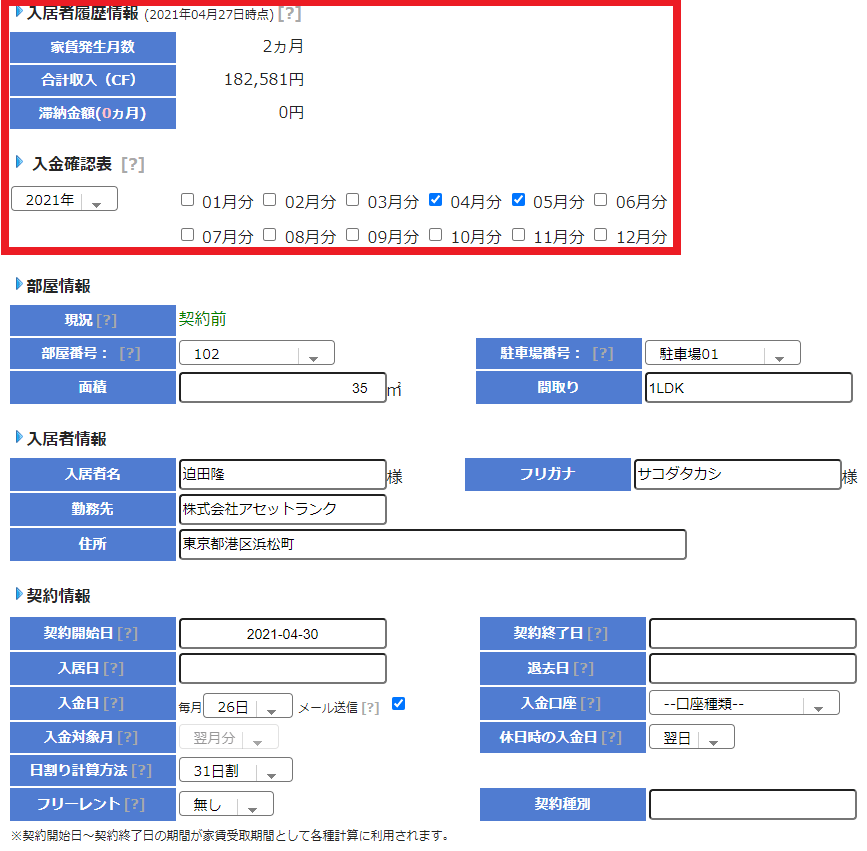The height and width of the screenshot is (851, 867).
Task: Click the 住所 address input field
Action: [430, 544]
